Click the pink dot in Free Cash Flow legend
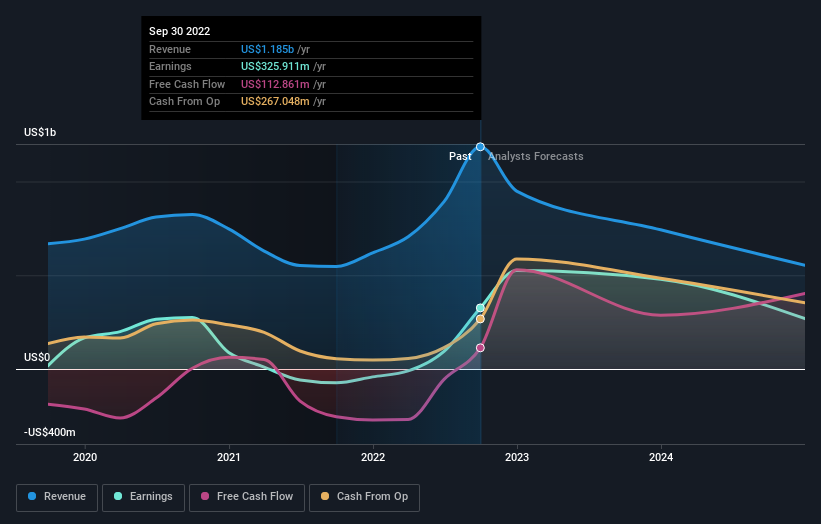821x524 pixels. [x=205, y=496]
